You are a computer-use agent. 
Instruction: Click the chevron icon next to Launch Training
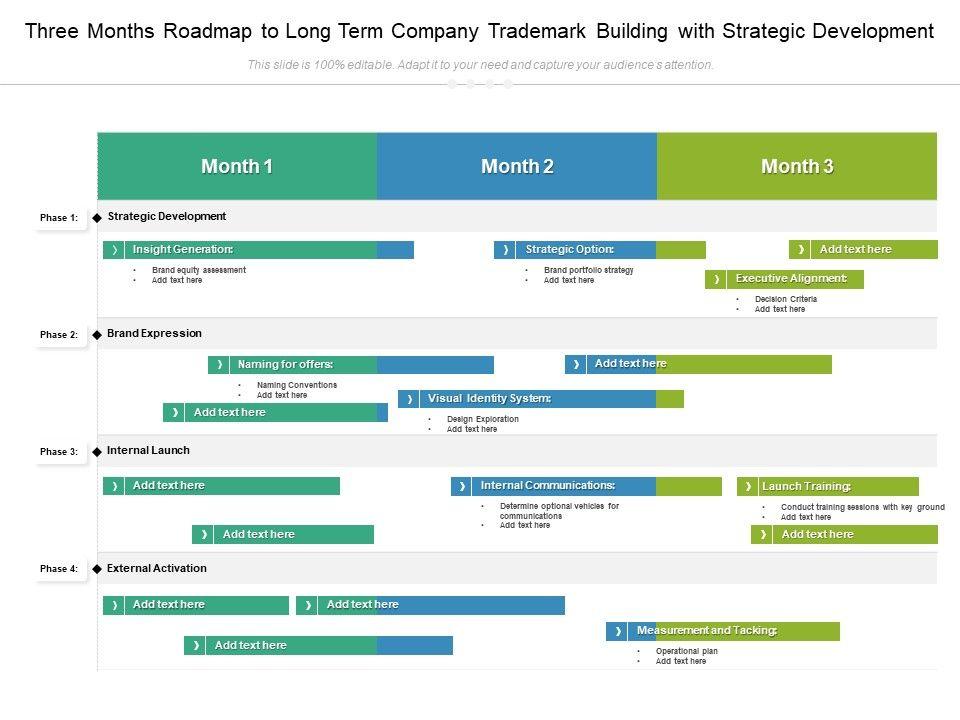(748, 487)
